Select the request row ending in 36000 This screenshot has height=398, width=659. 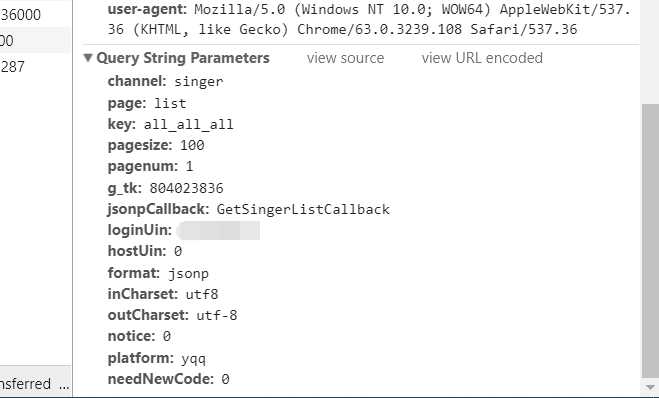point(35,15)
